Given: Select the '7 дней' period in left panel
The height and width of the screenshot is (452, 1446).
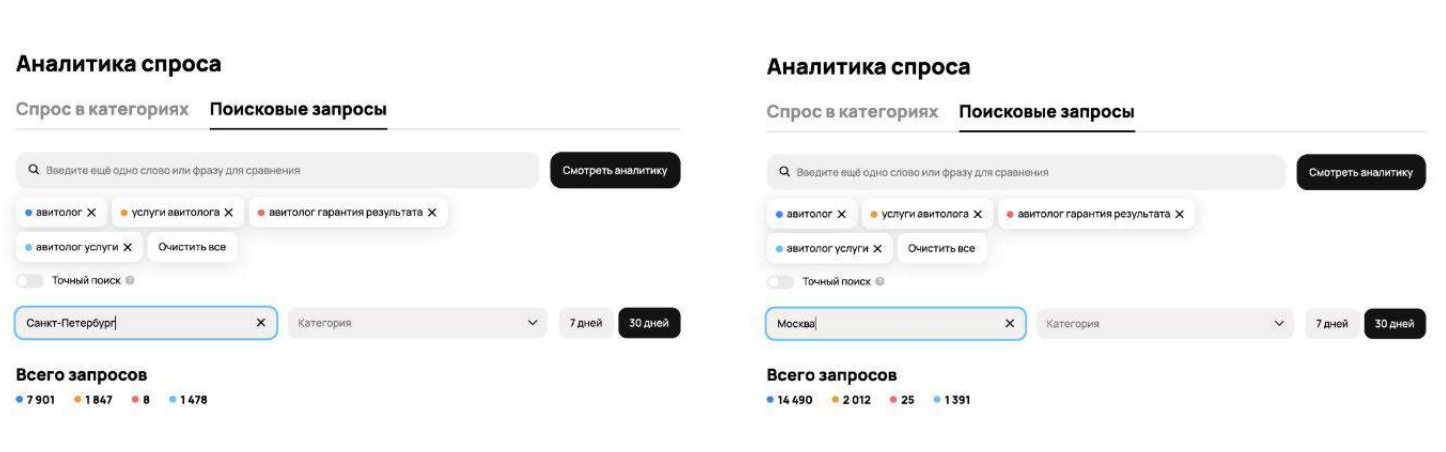Looking at the screenshot, I should 586,323.
